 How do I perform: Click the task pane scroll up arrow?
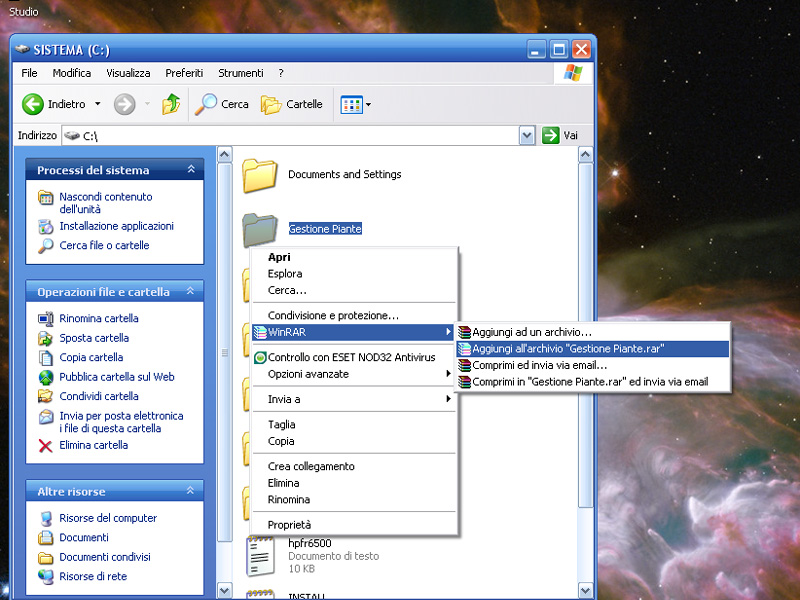(224, 155)
